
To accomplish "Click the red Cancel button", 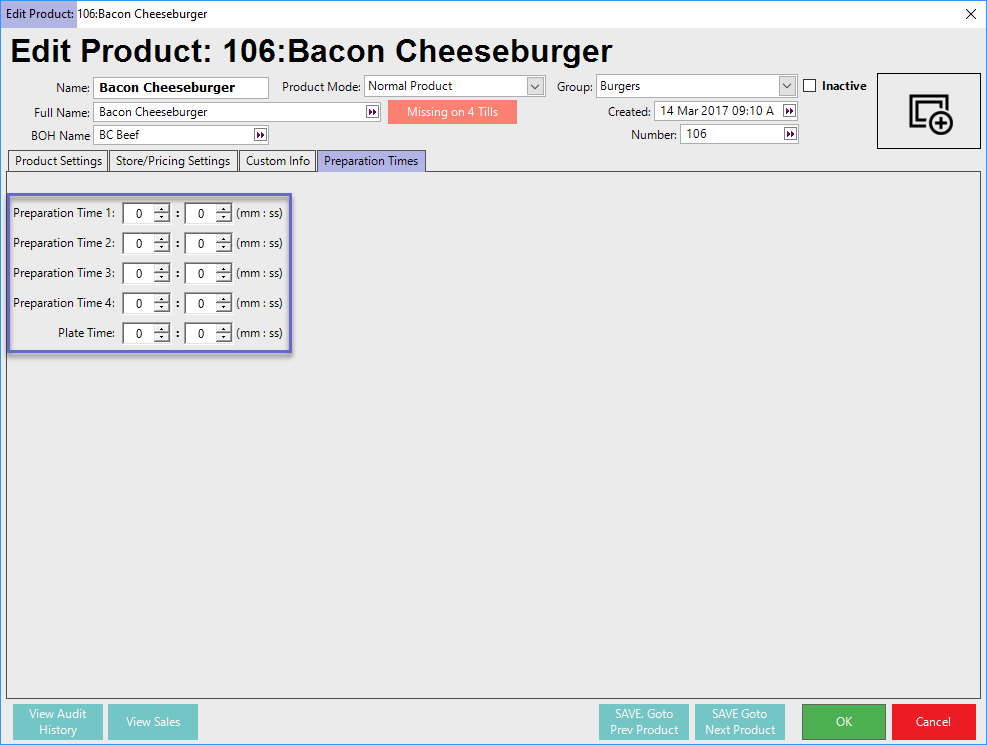I will [933, 722].
